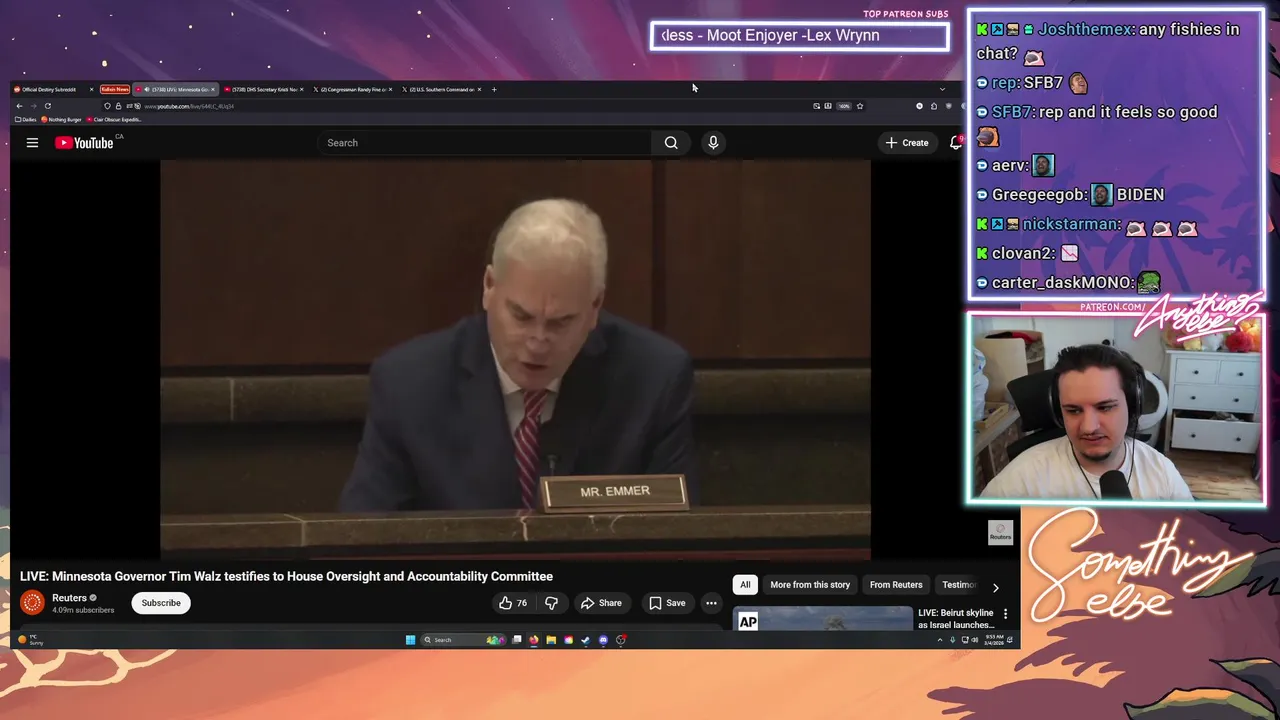Open File Explorer from the taskbar
The image size is (1280, 720).
pos(551,640)
